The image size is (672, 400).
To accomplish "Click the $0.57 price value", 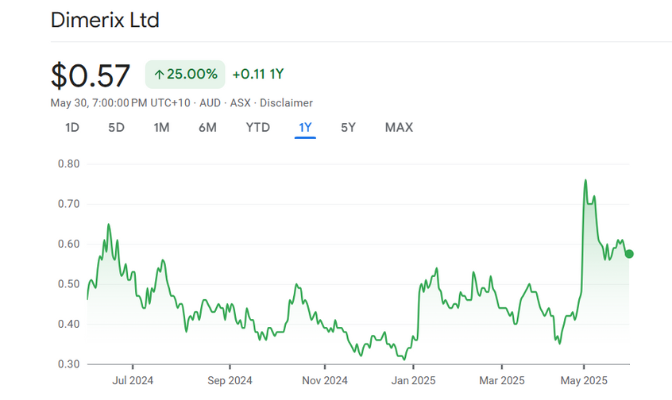I will [92, 75].
